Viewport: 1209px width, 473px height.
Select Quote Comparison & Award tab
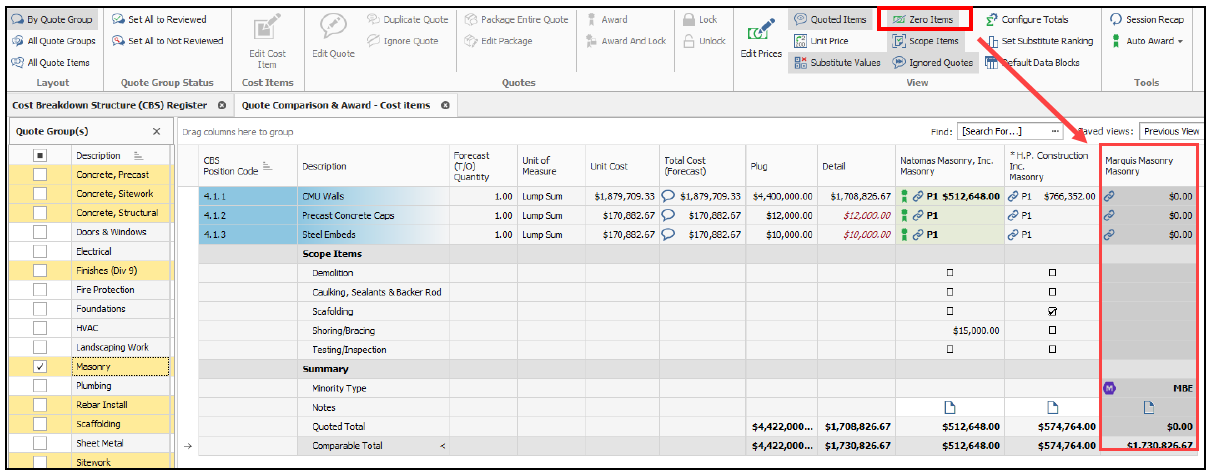pyautogui.click(x=335, y=105)
